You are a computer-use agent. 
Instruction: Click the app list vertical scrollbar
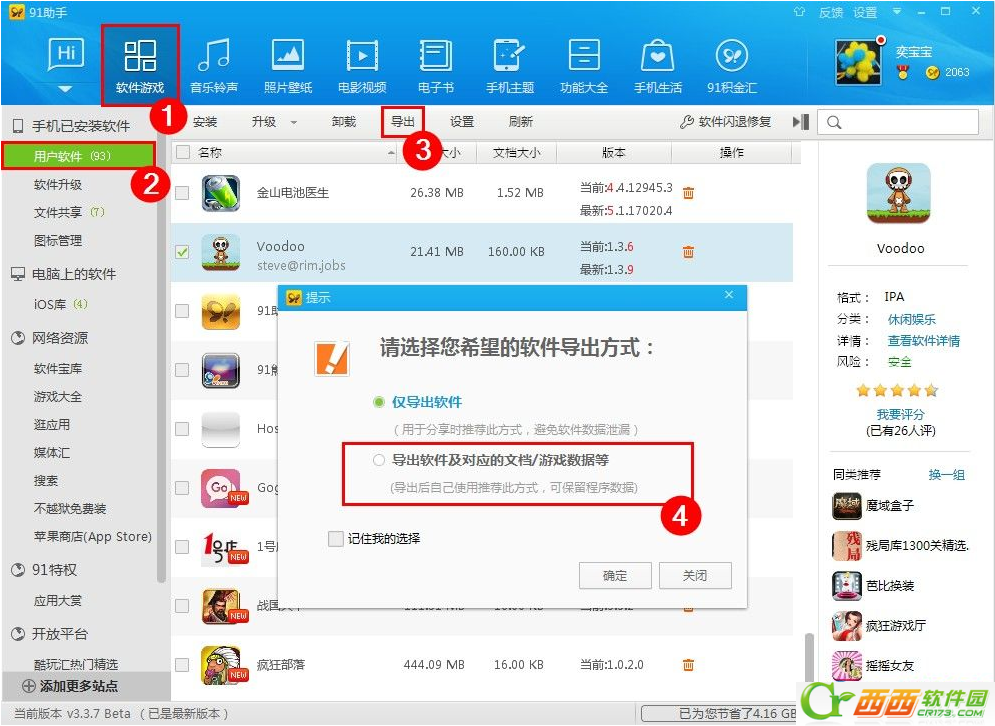click(808, 656)
